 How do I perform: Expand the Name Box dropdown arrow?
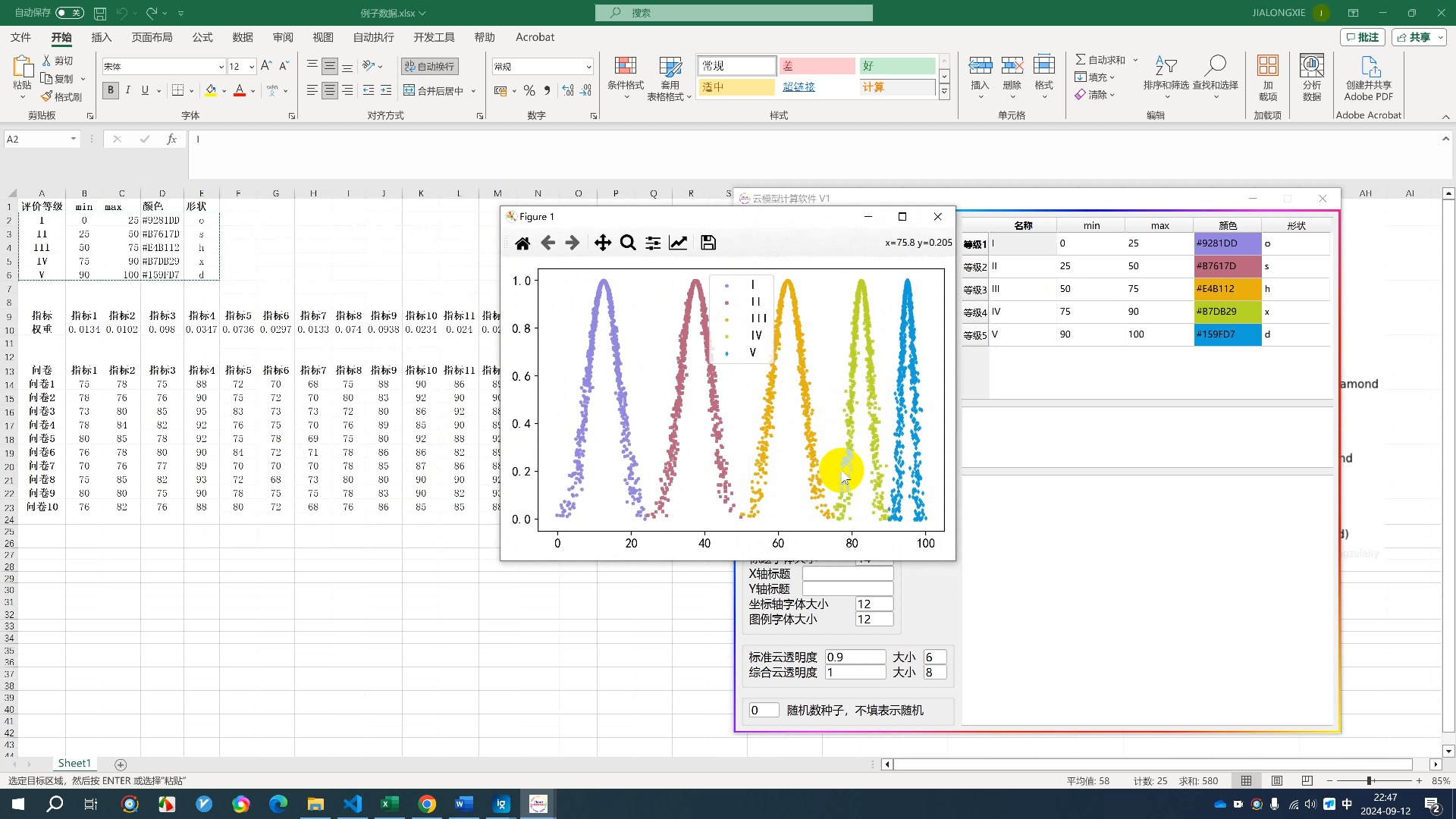pos(74,139)
